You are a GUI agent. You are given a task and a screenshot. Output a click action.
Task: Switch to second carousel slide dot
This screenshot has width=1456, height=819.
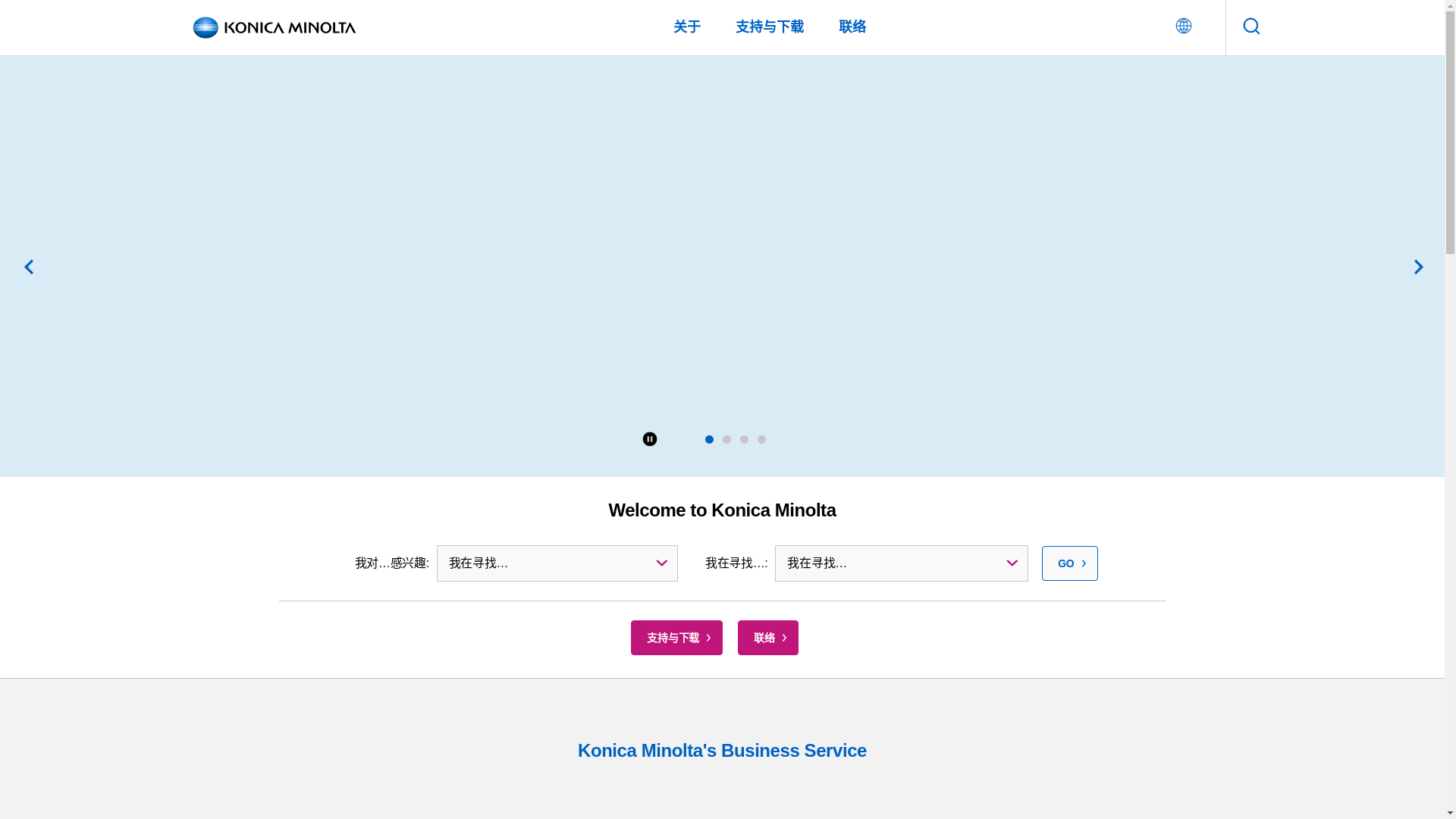tap(726, 440)
